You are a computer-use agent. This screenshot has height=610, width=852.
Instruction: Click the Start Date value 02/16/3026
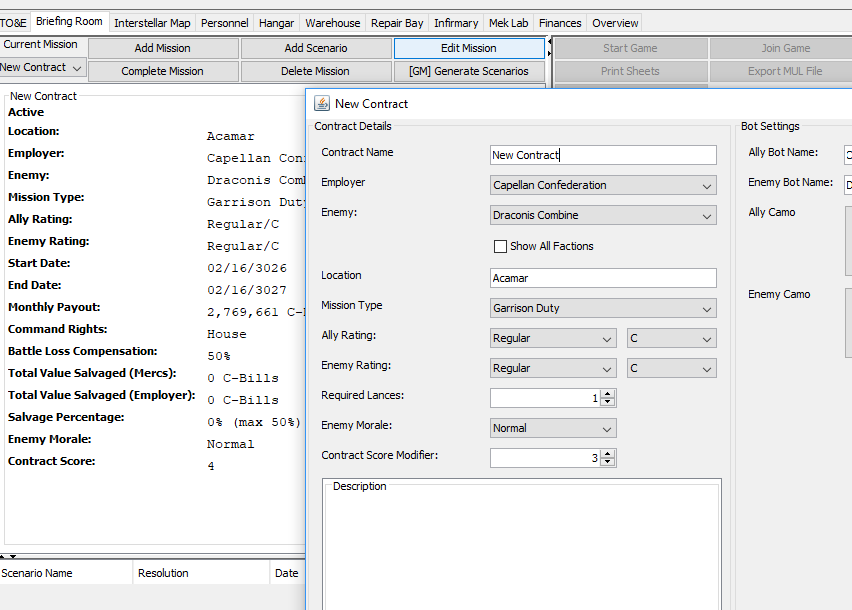tap(247, 268)
